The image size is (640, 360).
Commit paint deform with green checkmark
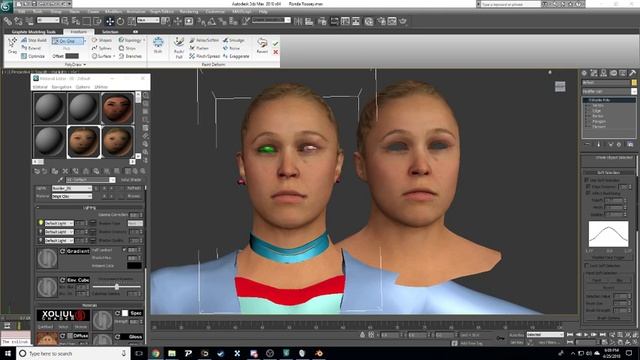276,43
